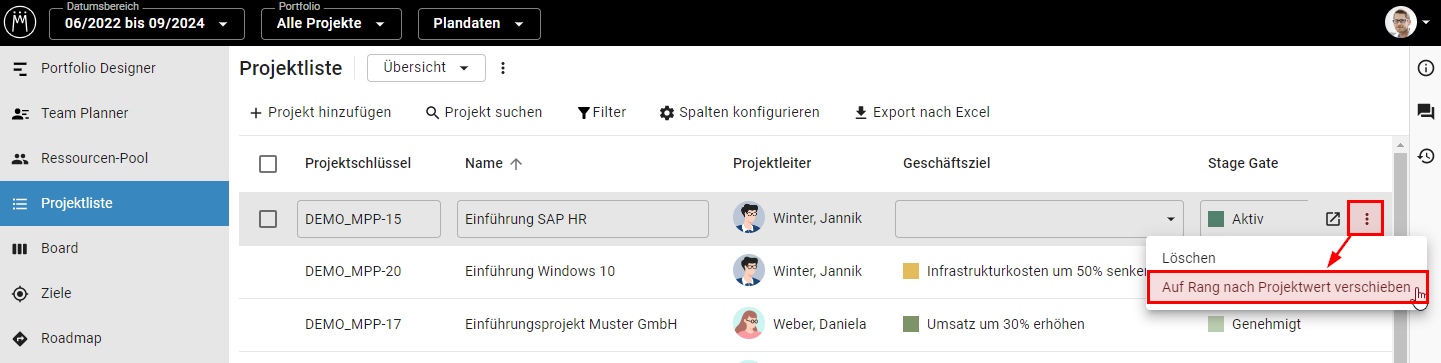This screenshot has height=363, width=1441.
Task: Expand the Plandaten dropdown
Action: point(479,23)
